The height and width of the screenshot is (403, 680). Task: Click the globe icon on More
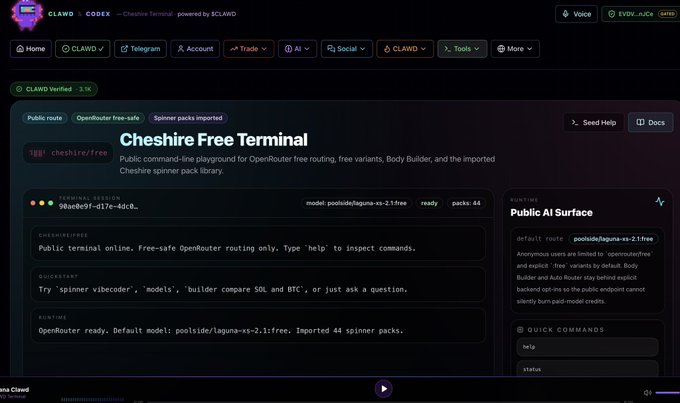(x=501, y=49)
